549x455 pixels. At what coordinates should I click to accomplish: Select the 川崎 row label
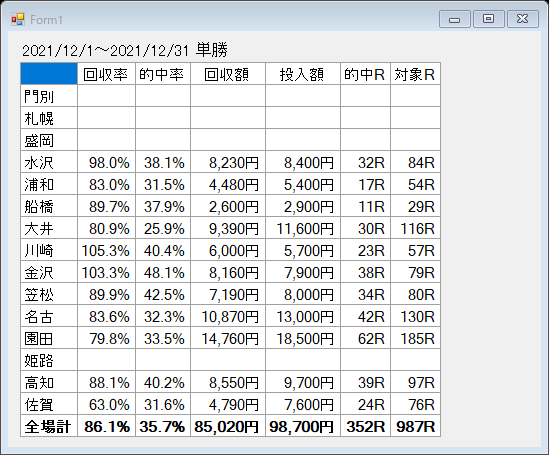pos(49,250)
